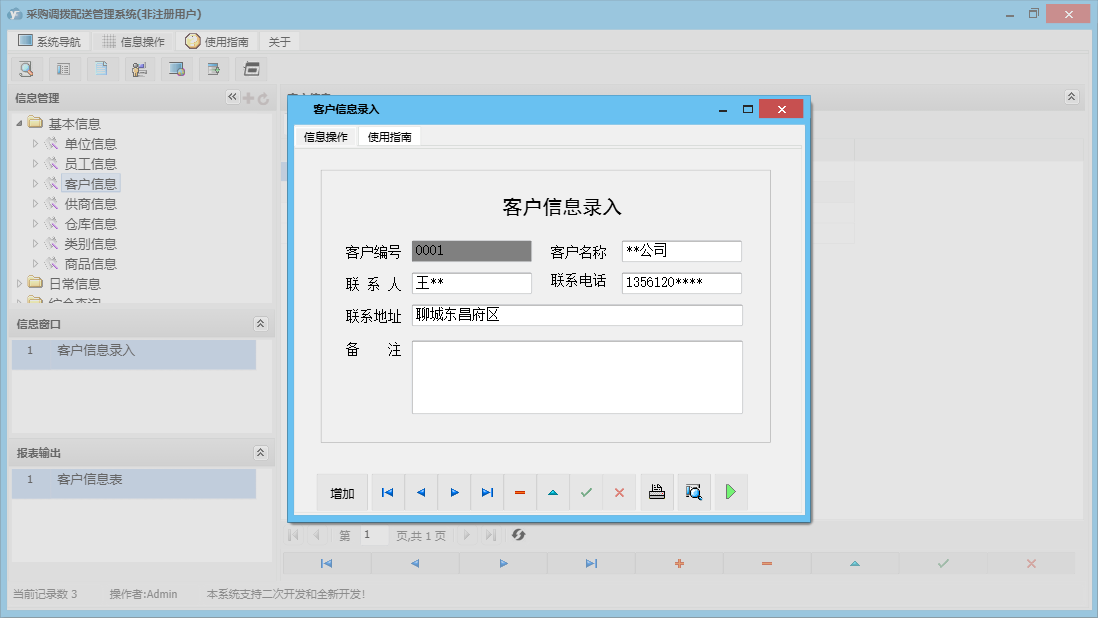Expand the 日常信息 tree node
Screen dimensions: 1098x618
19,283
